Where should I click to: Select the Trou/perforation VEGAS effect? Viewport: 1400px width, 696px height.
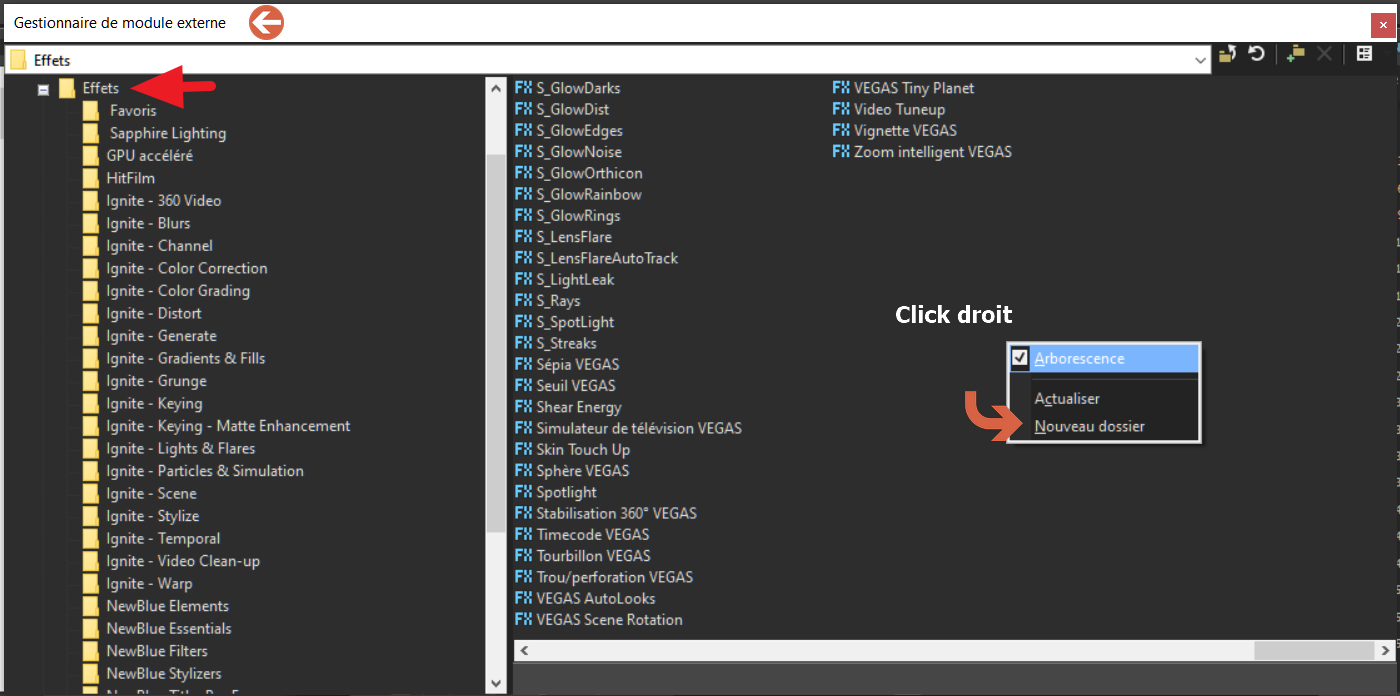coord(614,577)
